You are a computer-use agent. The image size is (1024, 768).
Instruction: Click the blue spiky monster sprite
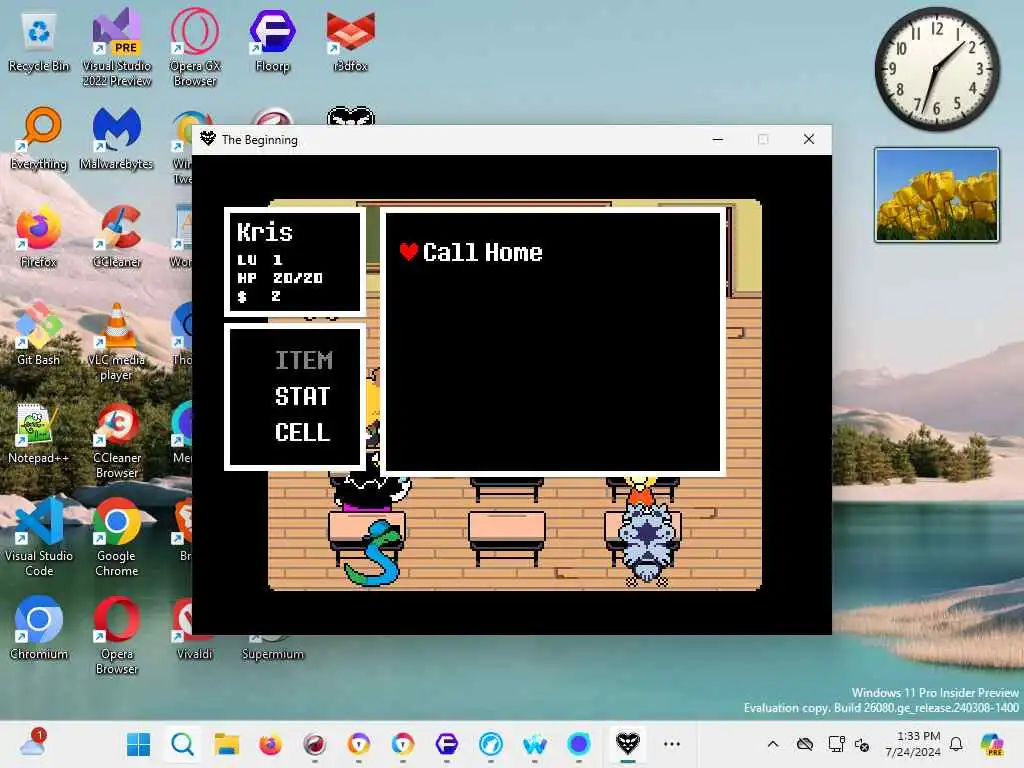(647, 542)
